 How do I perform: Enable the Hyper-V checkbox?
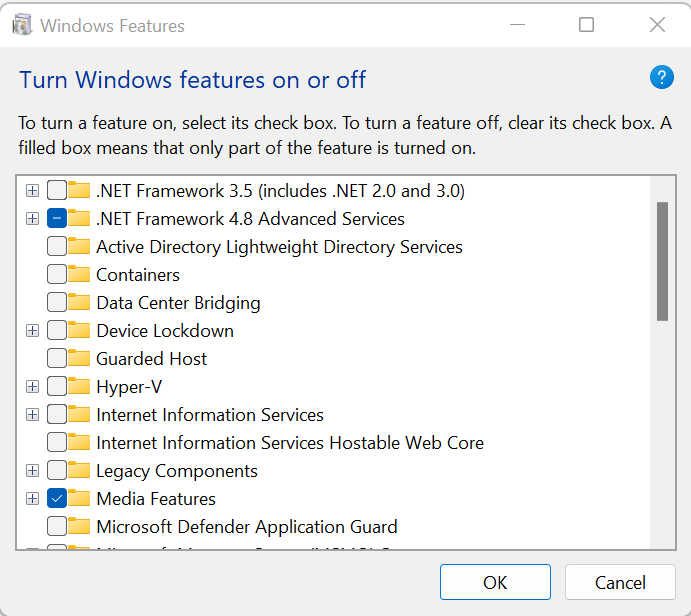pyautogui.click(x=57, y=386)
